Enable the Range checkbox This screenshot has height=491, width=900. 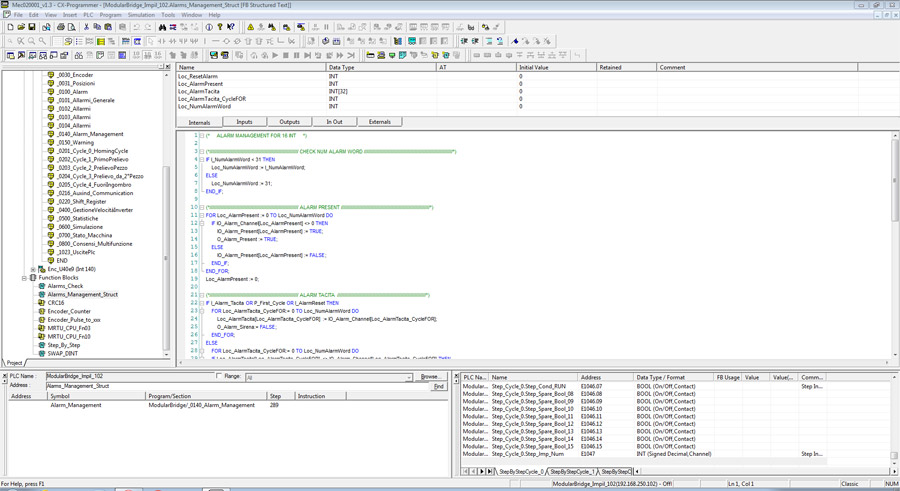pyautogui.click(x=220, y=377)
